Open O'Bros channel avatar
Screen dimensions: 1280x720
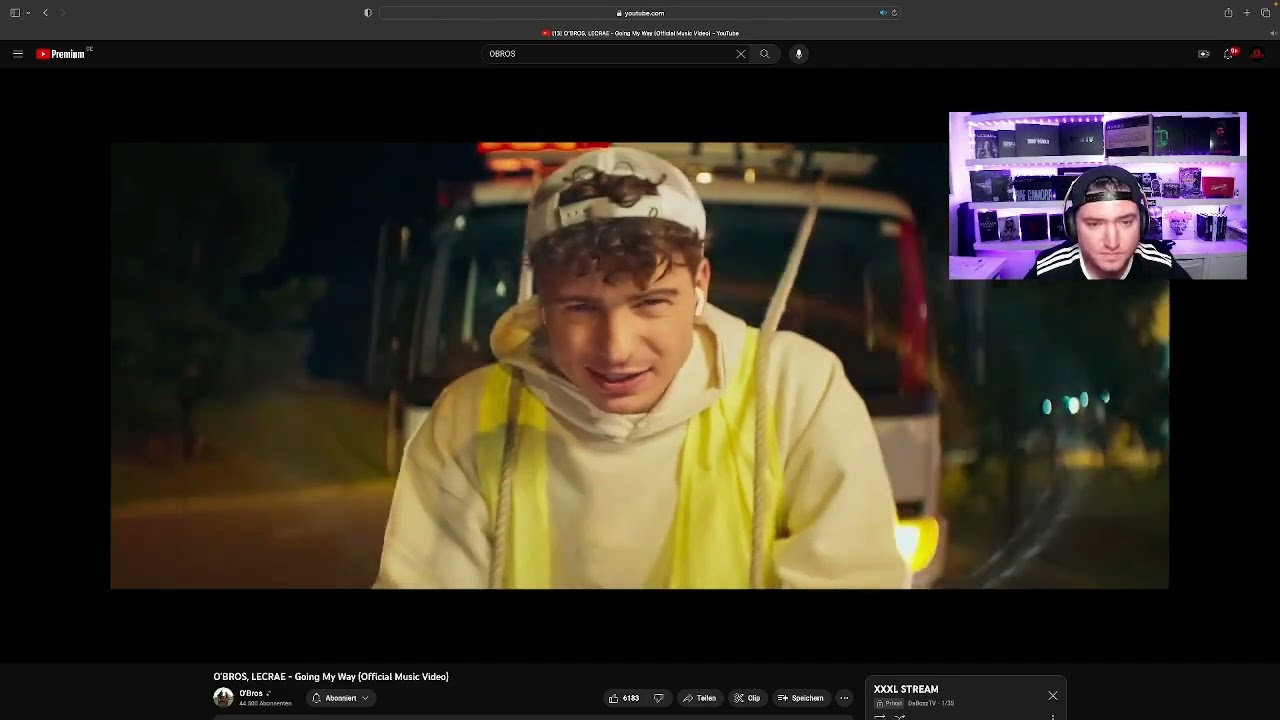coord(223,697)
